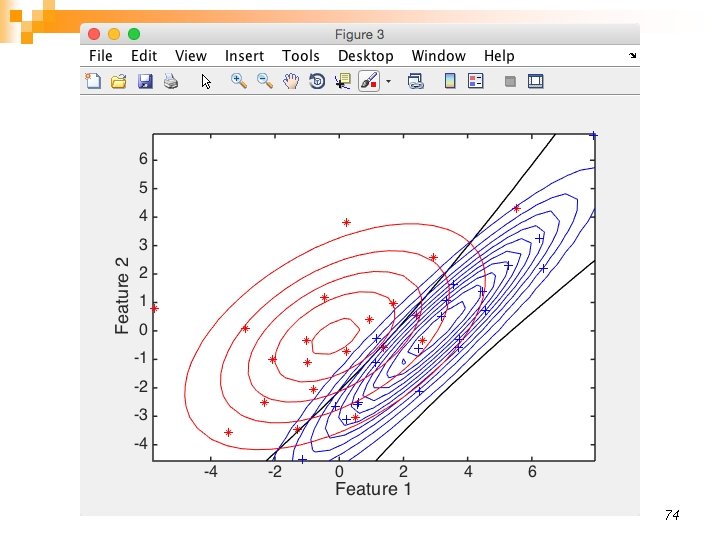Save figure with floppy disk icon

[145, 82]
